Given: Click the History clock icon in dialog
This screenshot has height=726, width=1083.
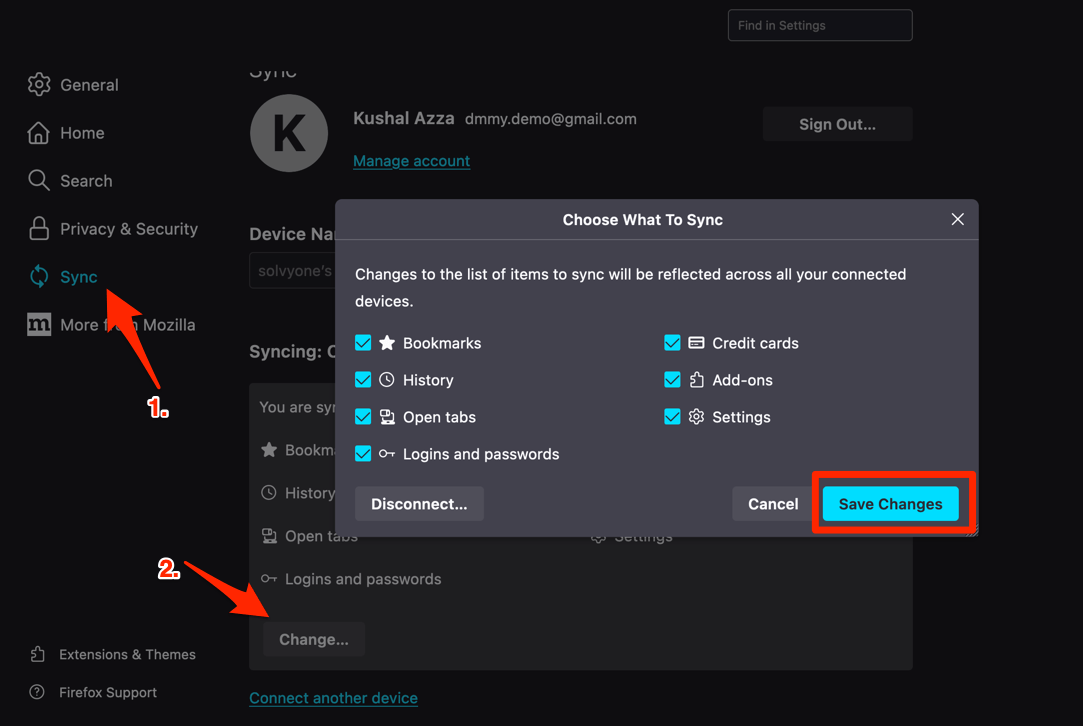Looking at the screenshot, I should tap(387, 380).
